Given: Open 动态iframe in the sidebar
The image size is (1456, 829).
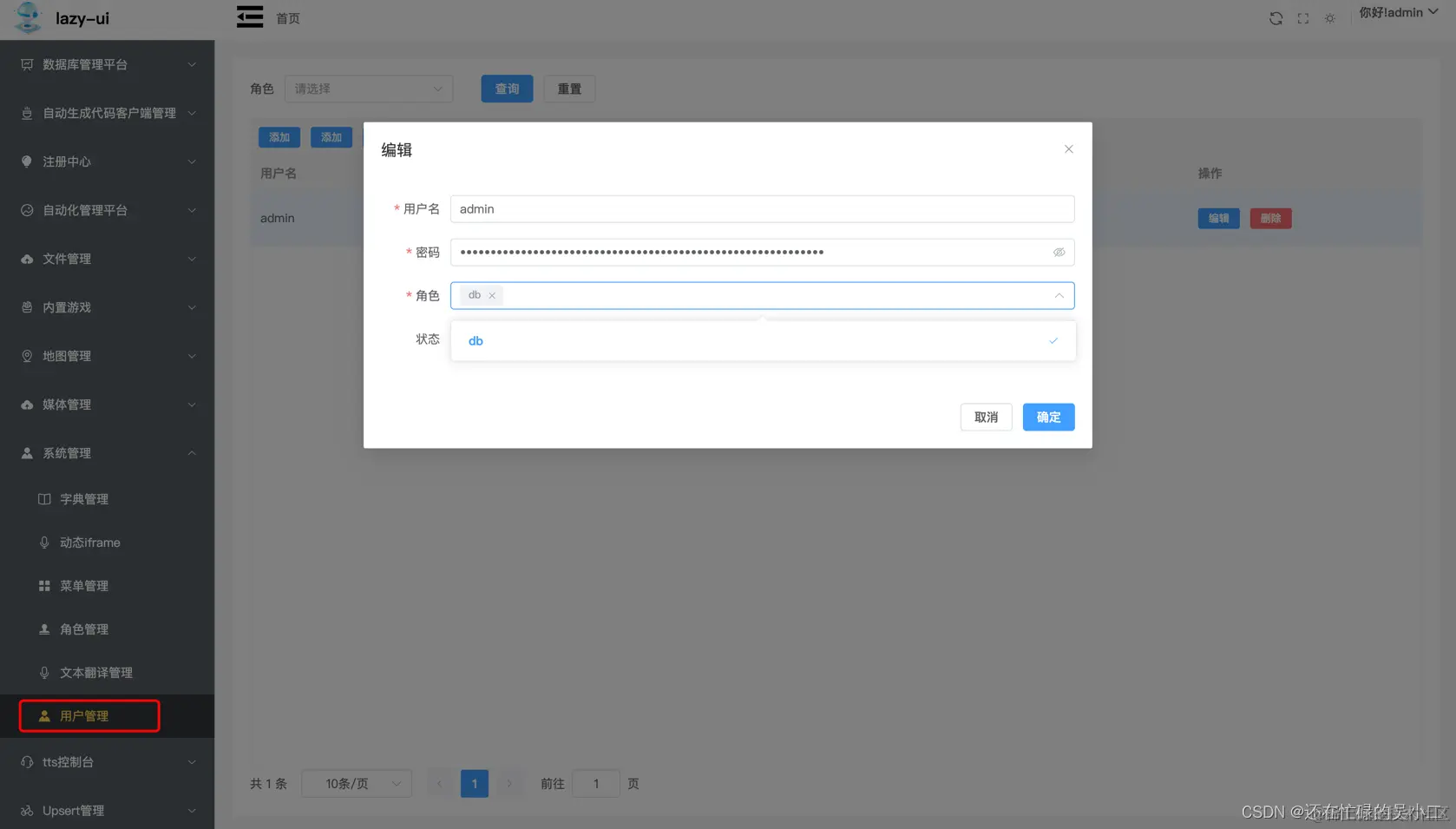Looking at the screenshot, I should [108, 543].
